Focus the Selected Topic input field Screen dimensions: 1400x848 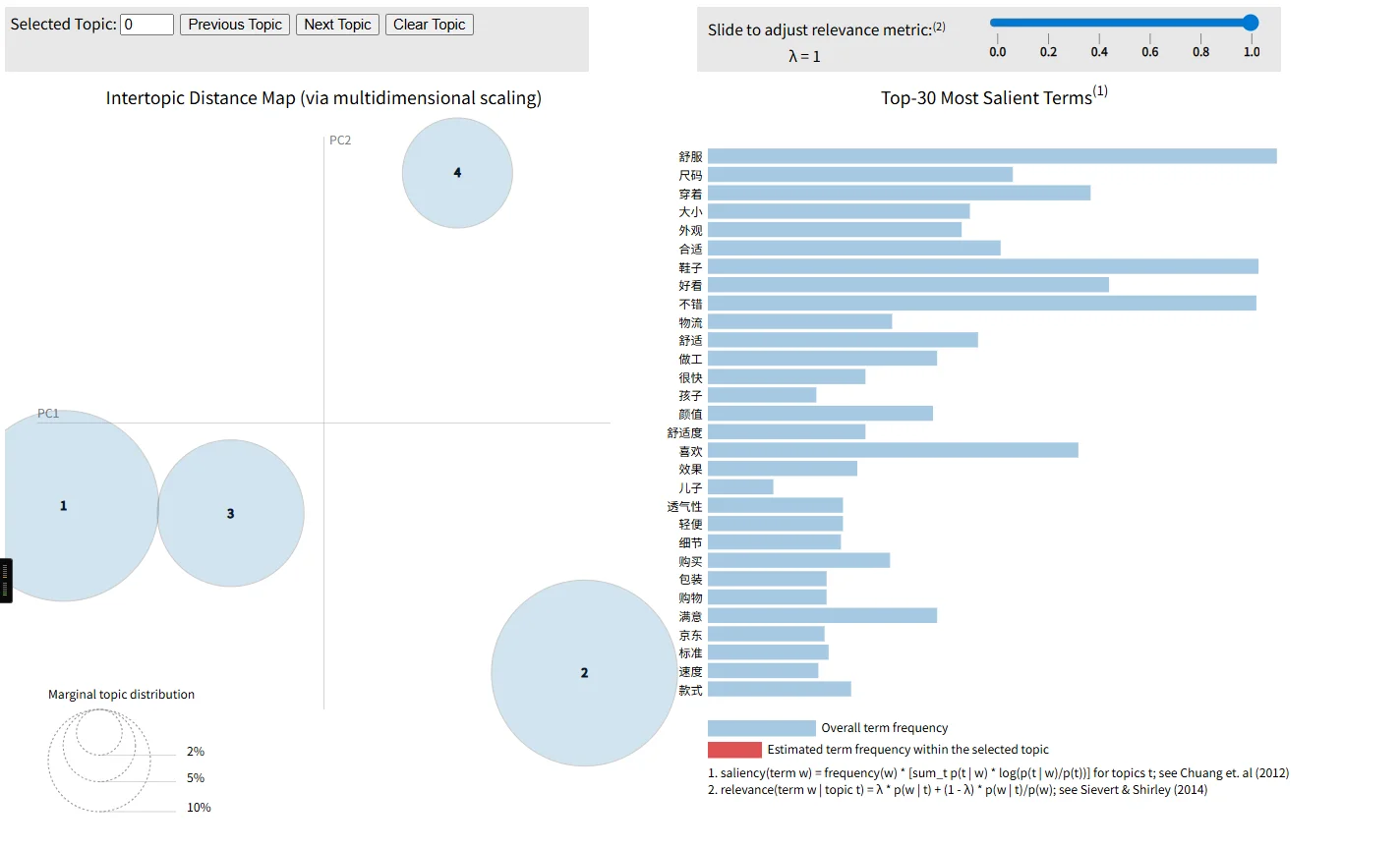pyautogui.click(x=147, y=25)
